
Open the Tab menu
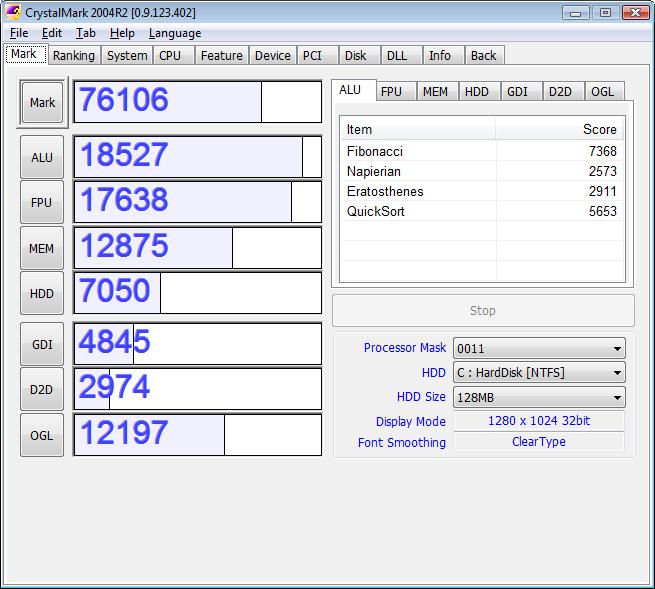[x=86, y=33]
